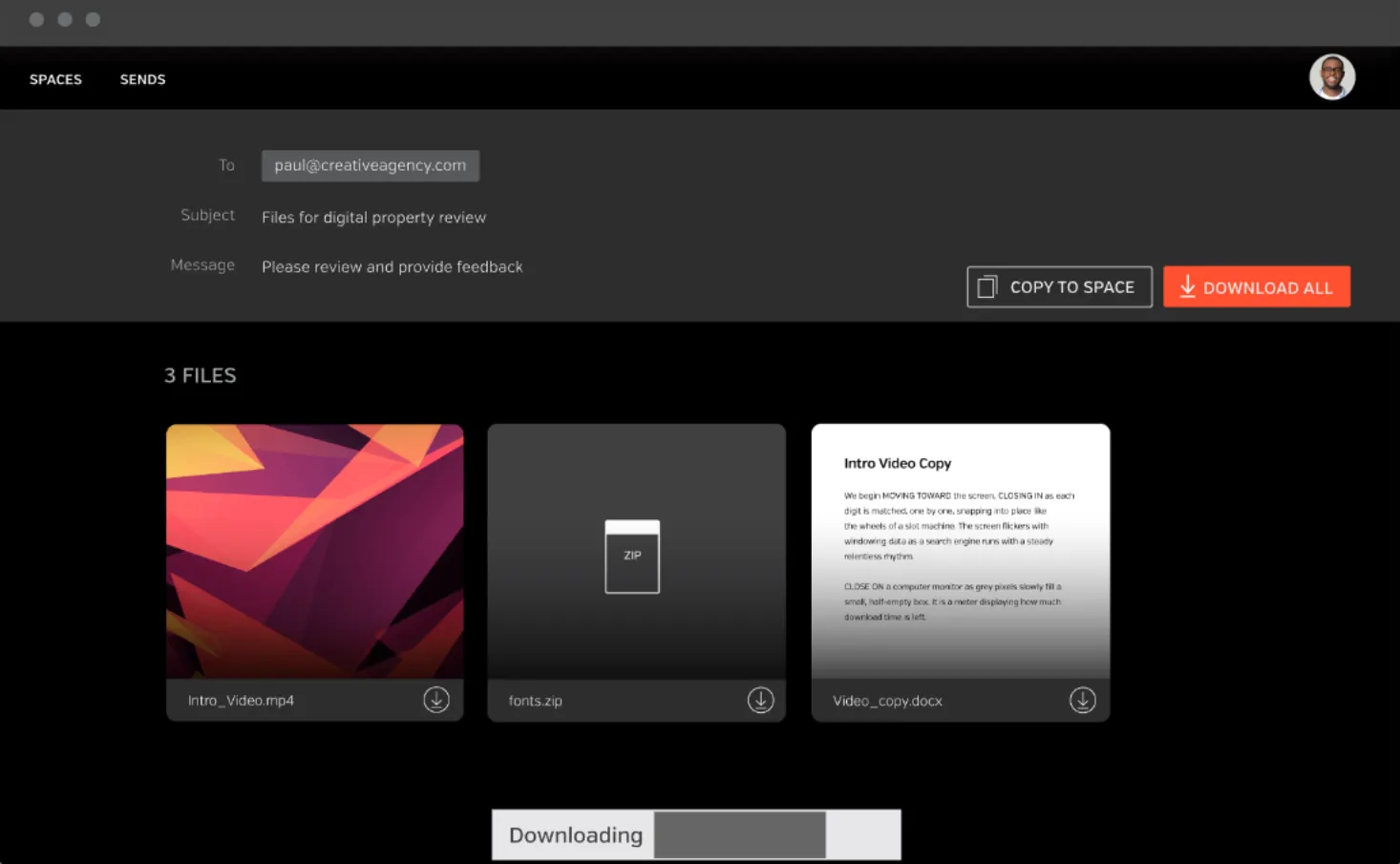Open the Intro Video Copy document preview
Screen dimensions: 1400x864
[x=961, y=552]
